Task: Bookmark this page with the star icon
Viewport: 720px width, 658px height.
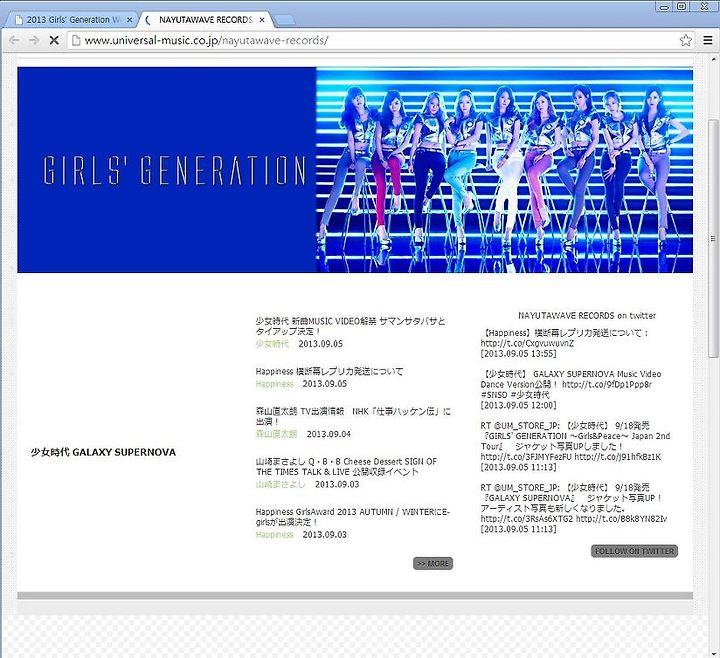Action: [686, 40]
